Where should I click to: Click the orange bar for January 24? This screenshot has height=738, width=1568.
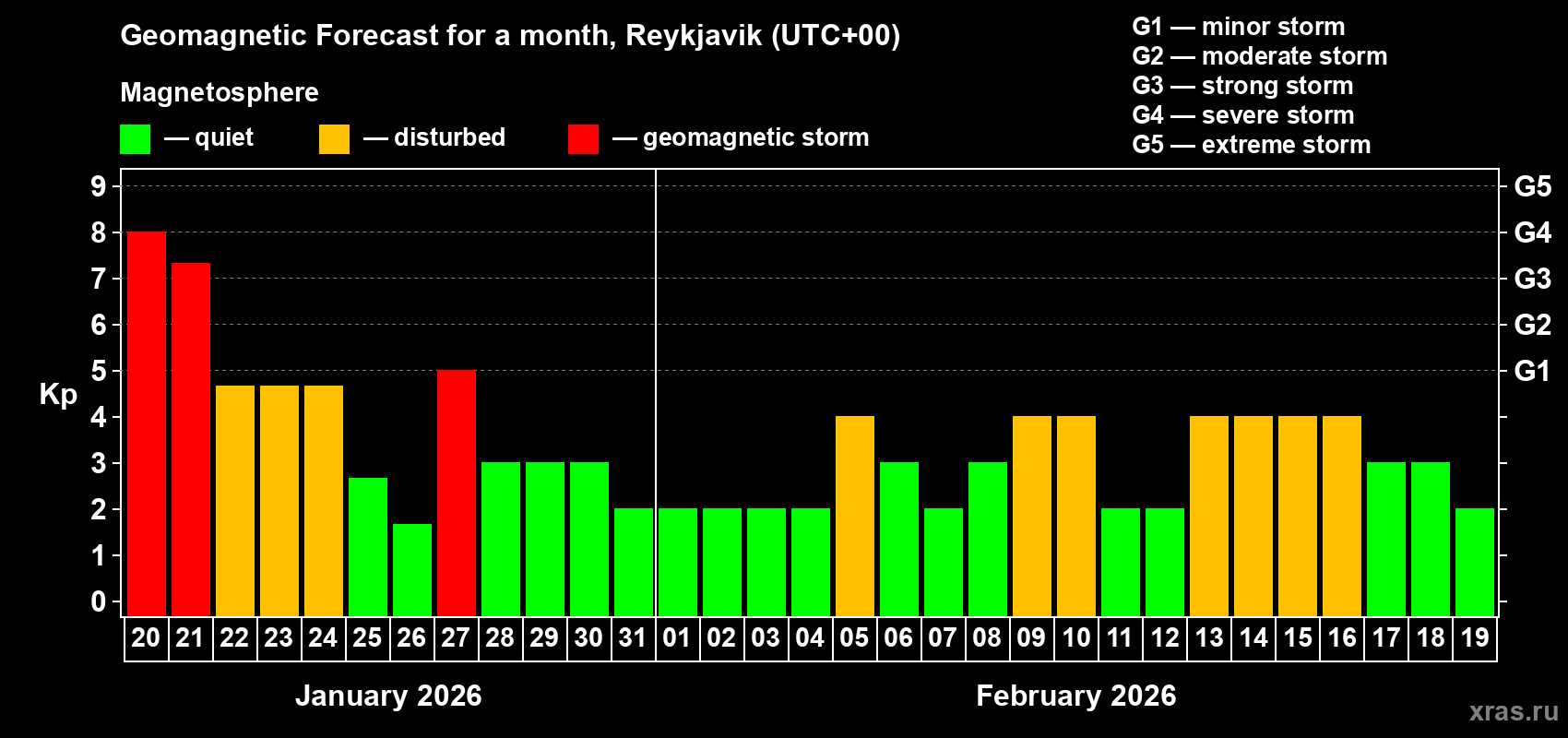coord(324,501)
